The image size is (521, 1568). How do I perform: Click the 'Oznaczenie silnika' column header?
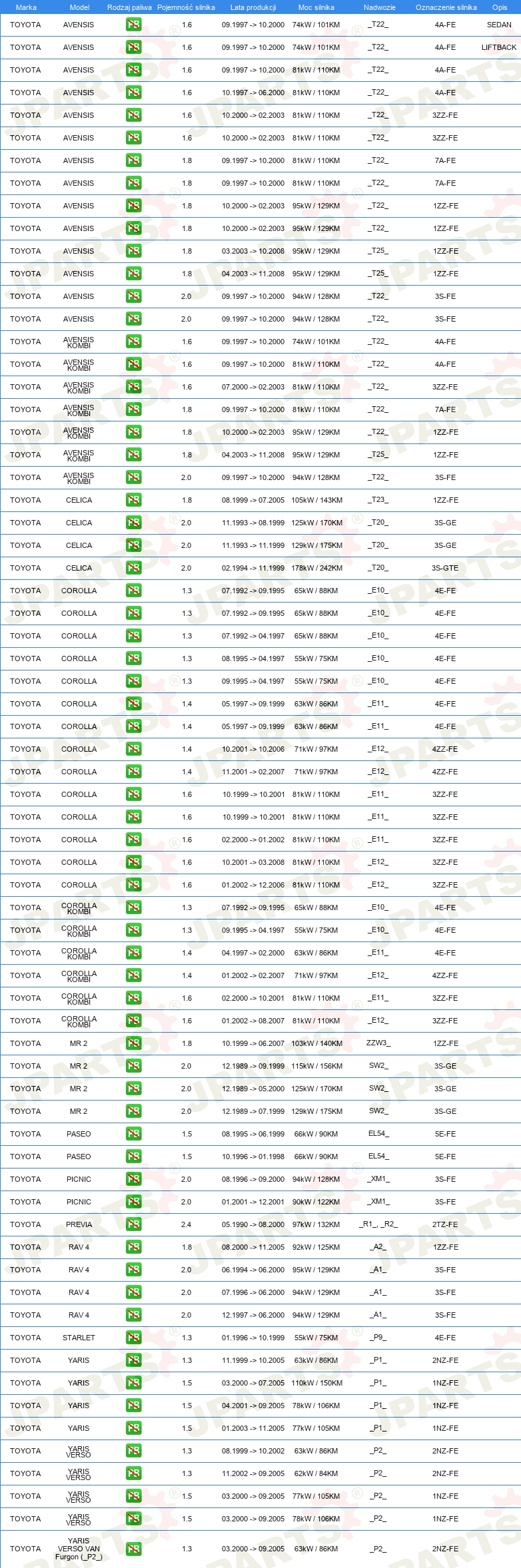click(446, 7)
